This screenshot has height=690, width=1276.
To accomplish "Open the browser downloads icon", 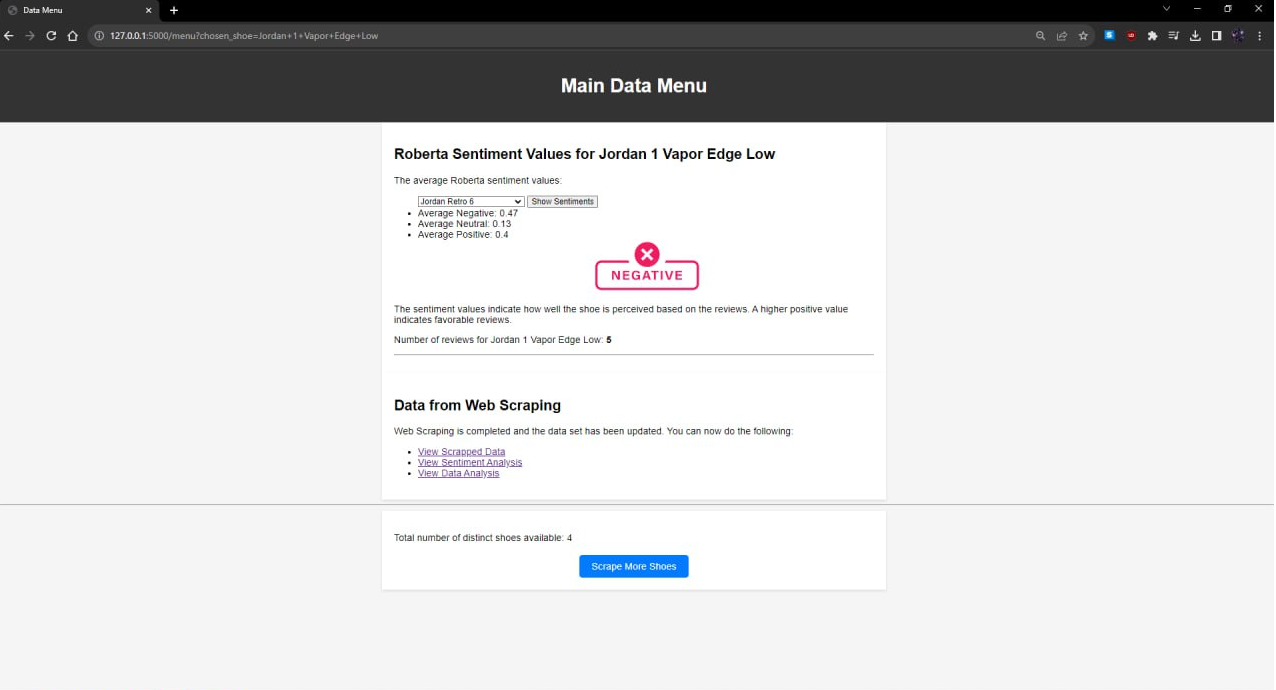I will (x=1195, y=36).
